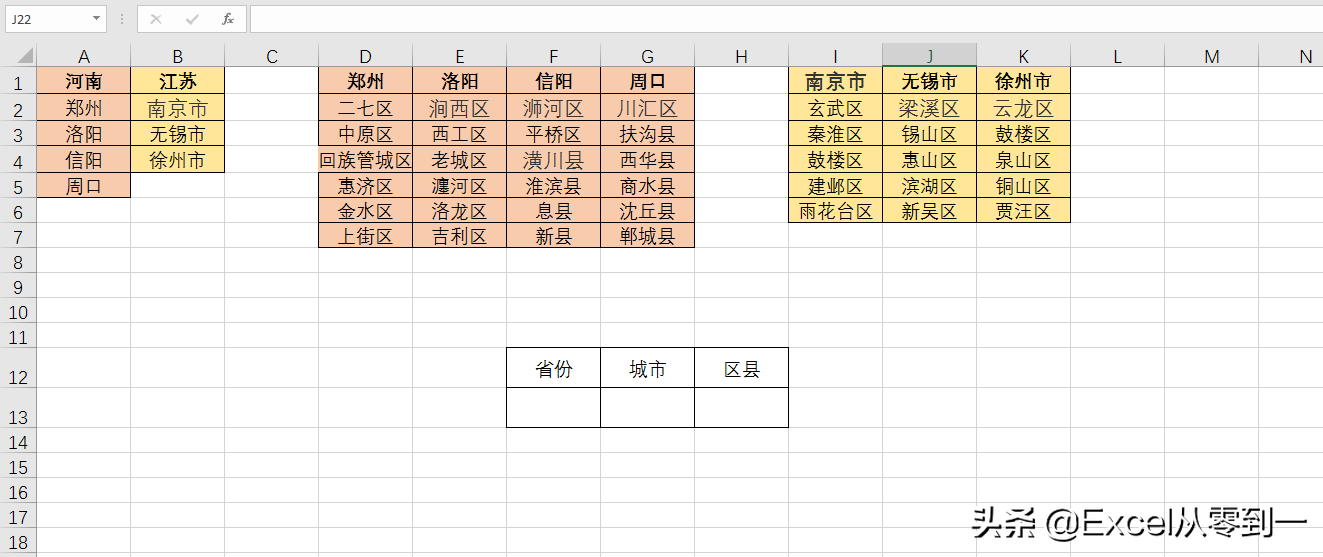Click cell containing 河南
Image resolution: width=1323 pixels, height=557 pixels.
pos(84,82)
